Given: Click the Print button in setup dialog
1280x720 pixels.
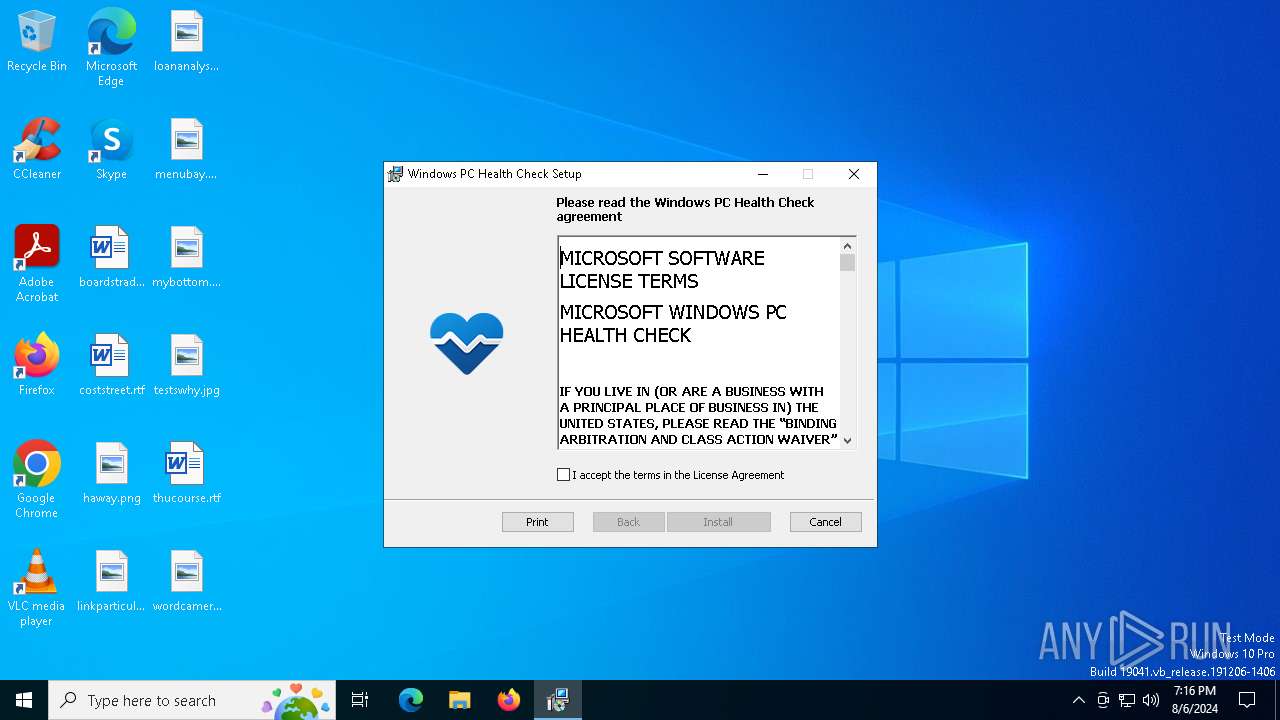Looking at the screenshot, I should point(538,522).
